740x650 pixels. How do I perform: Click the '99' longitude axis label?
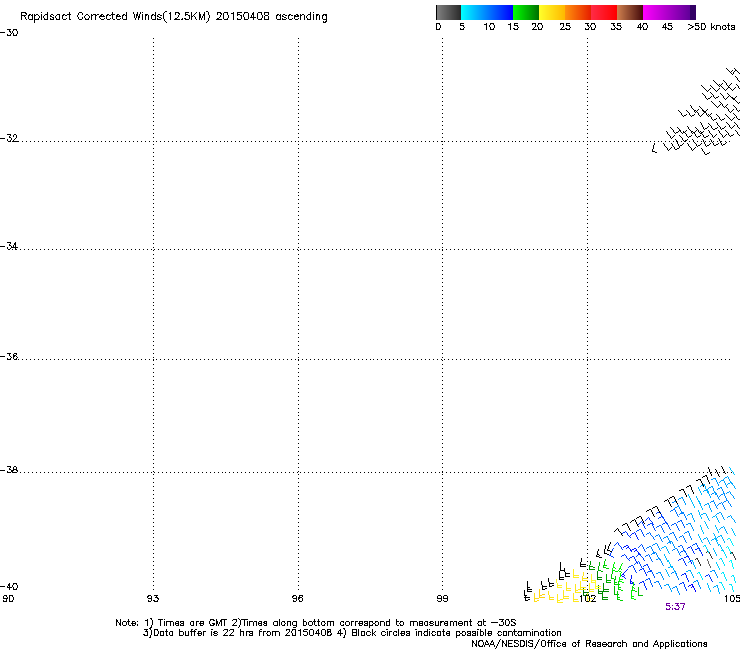coord(442,599)
